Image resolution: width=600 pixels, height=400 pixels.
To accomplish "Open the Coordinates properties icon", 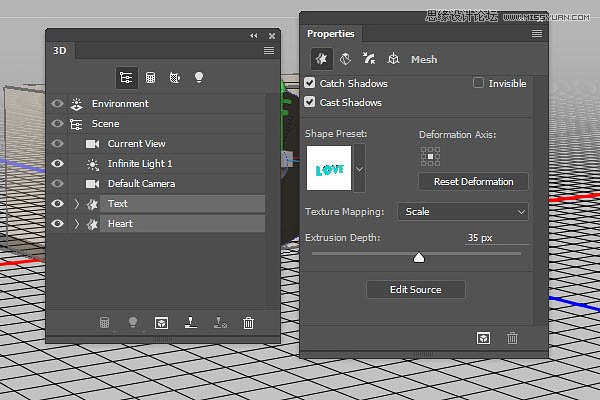I will click(393, 59).
